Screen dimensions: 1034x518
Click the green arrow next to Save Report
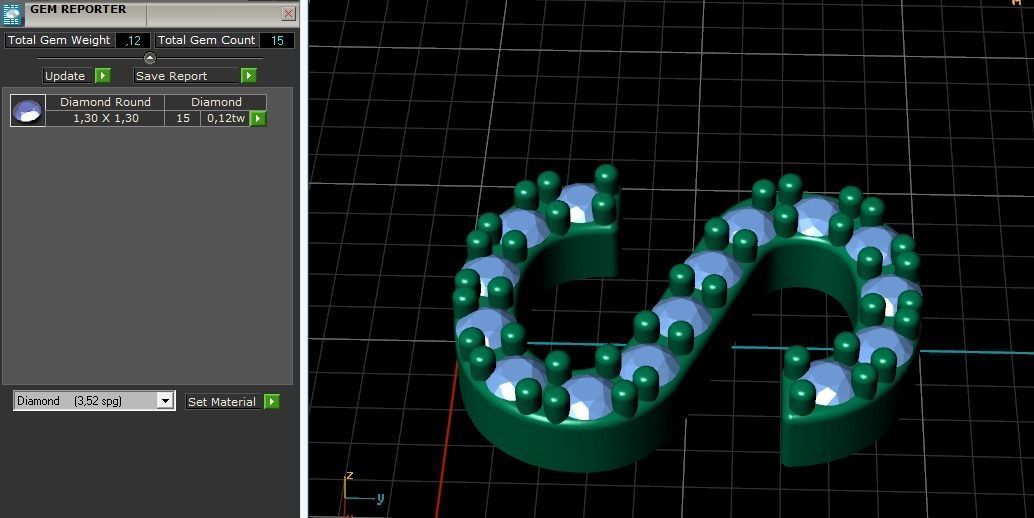[249, 76]
